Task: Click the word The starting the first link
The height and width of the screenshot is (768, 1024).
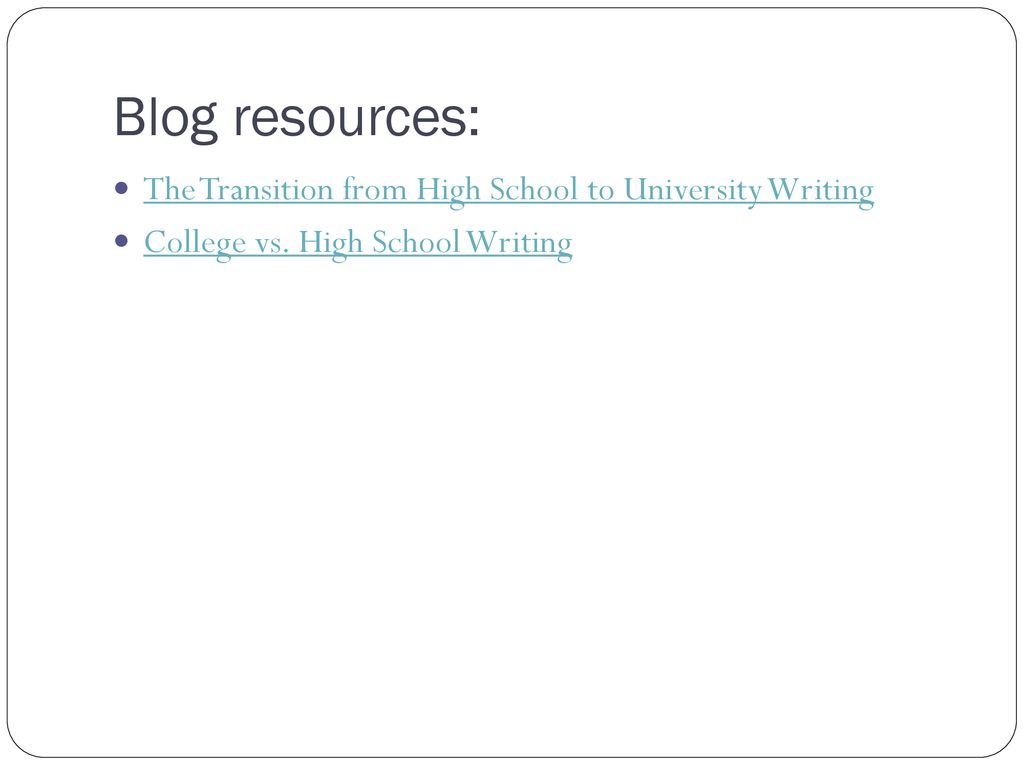Action: (x=169, y=190)
